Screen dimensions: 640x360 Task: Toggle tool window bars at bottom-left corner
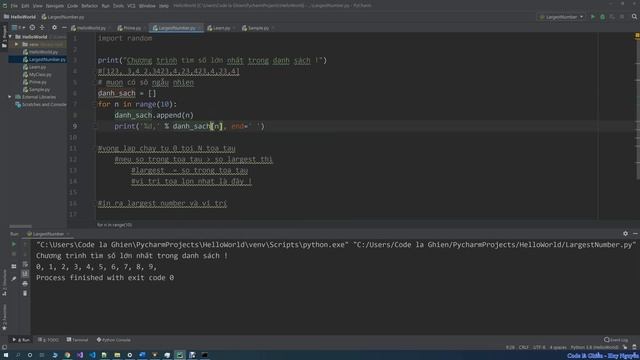tap(4, 347)
